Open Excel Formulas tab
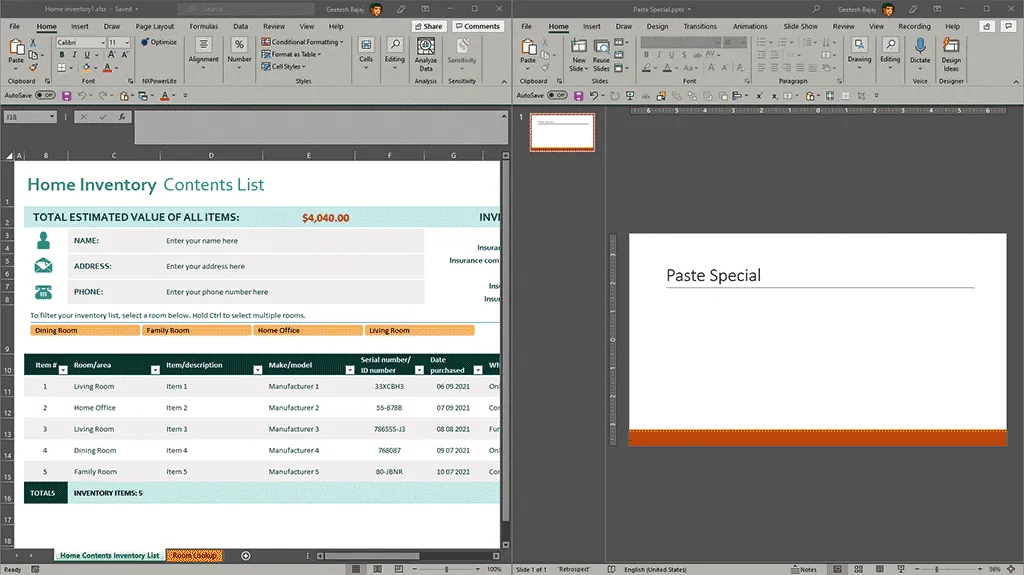This screenshot has width=1024, height=575. click(x=204, y=27)
